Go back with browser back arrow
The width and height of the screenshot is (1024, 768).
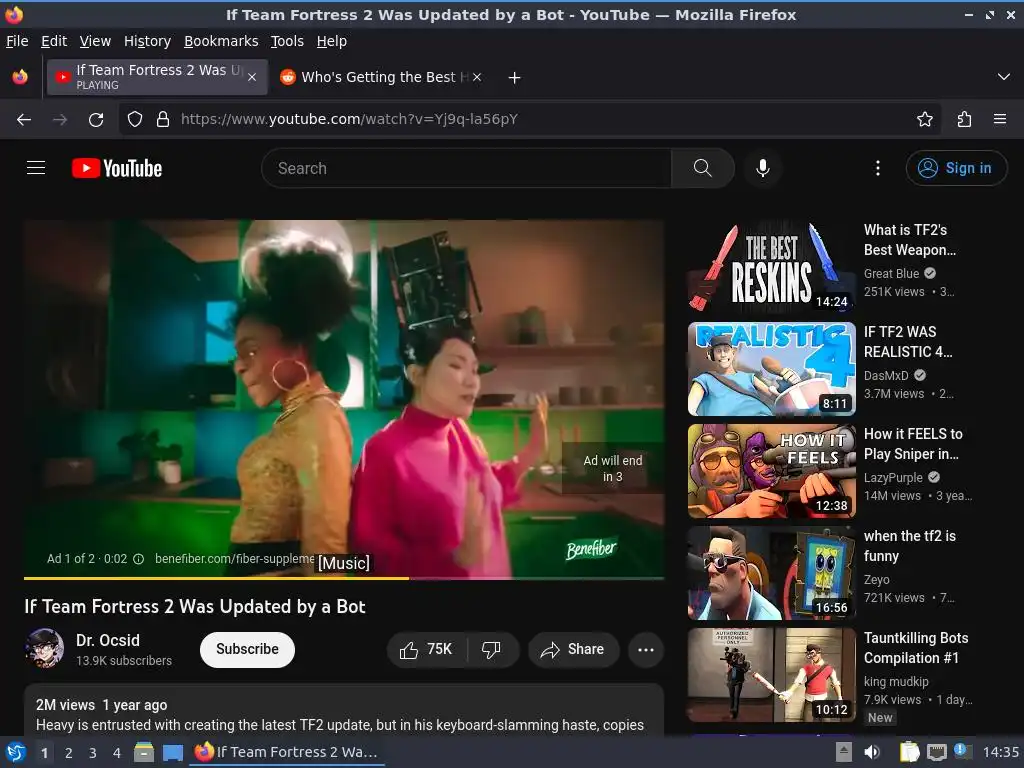pyautogui.click(x=24, y=120)
